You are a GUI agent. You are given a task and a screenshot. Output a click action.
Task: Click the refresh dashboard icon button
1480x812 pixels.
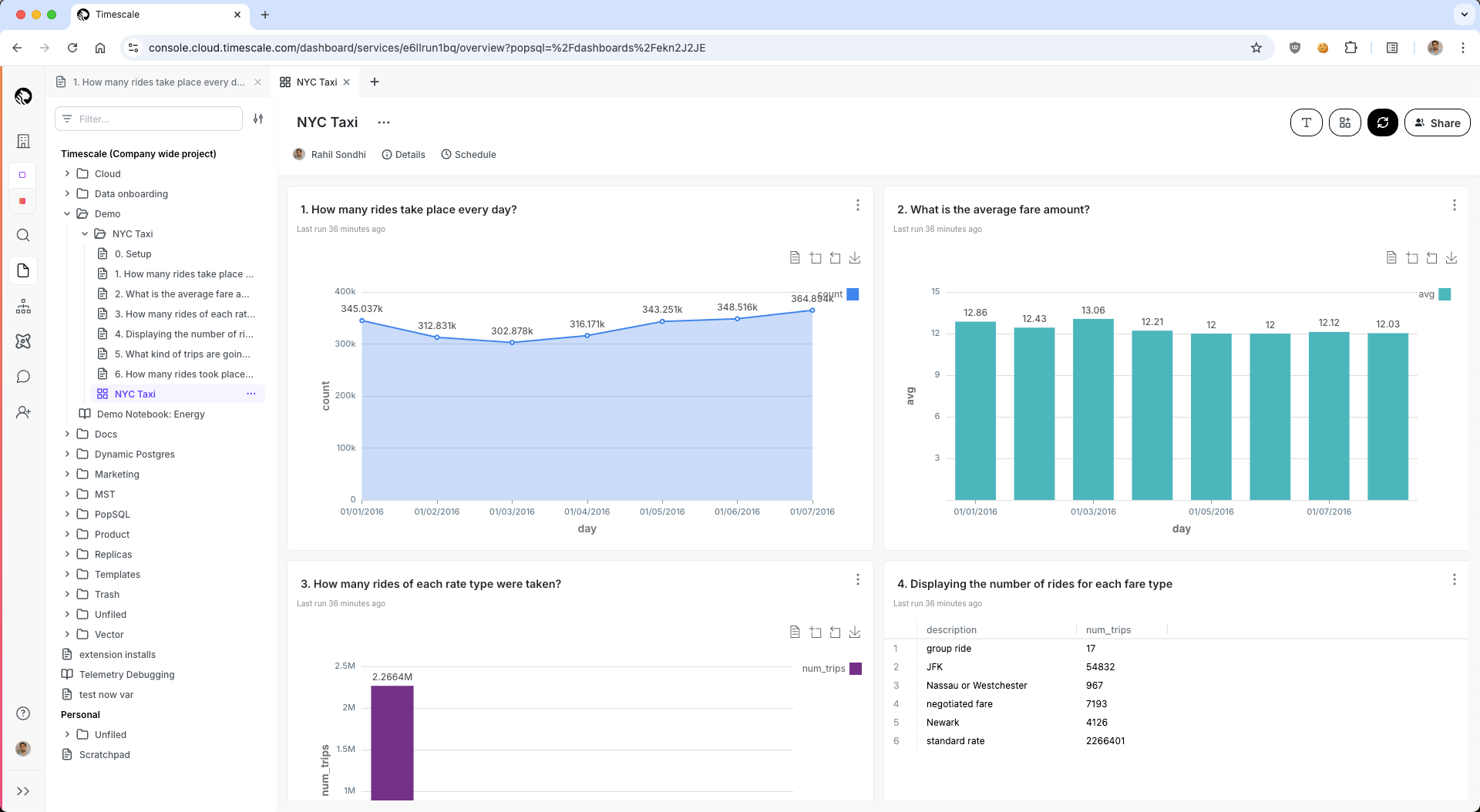coord(1382,122)
